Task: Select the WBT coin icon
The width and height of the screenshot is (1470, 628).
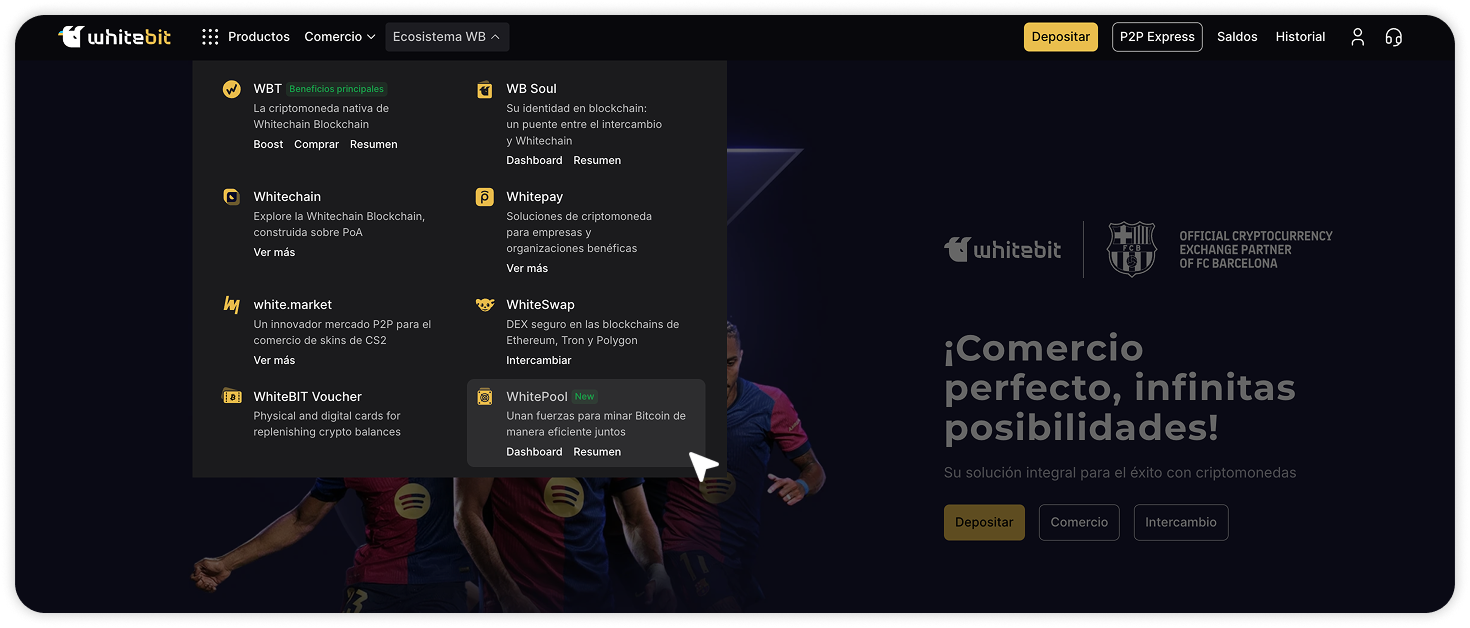Action: coord(232,89)
